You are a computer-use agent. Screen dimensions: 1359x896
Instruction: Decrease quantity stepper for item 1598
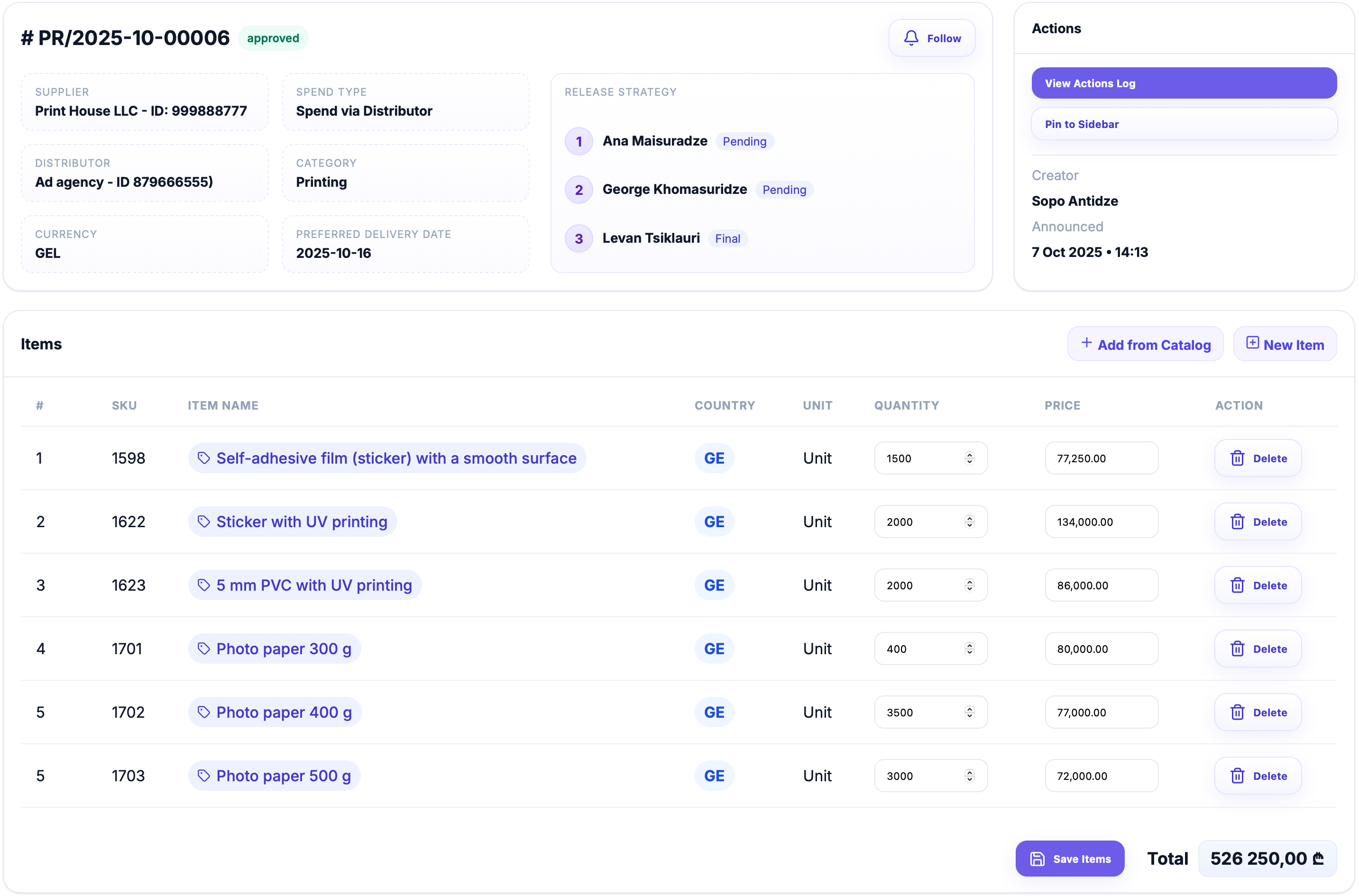[x=969, y=462]
